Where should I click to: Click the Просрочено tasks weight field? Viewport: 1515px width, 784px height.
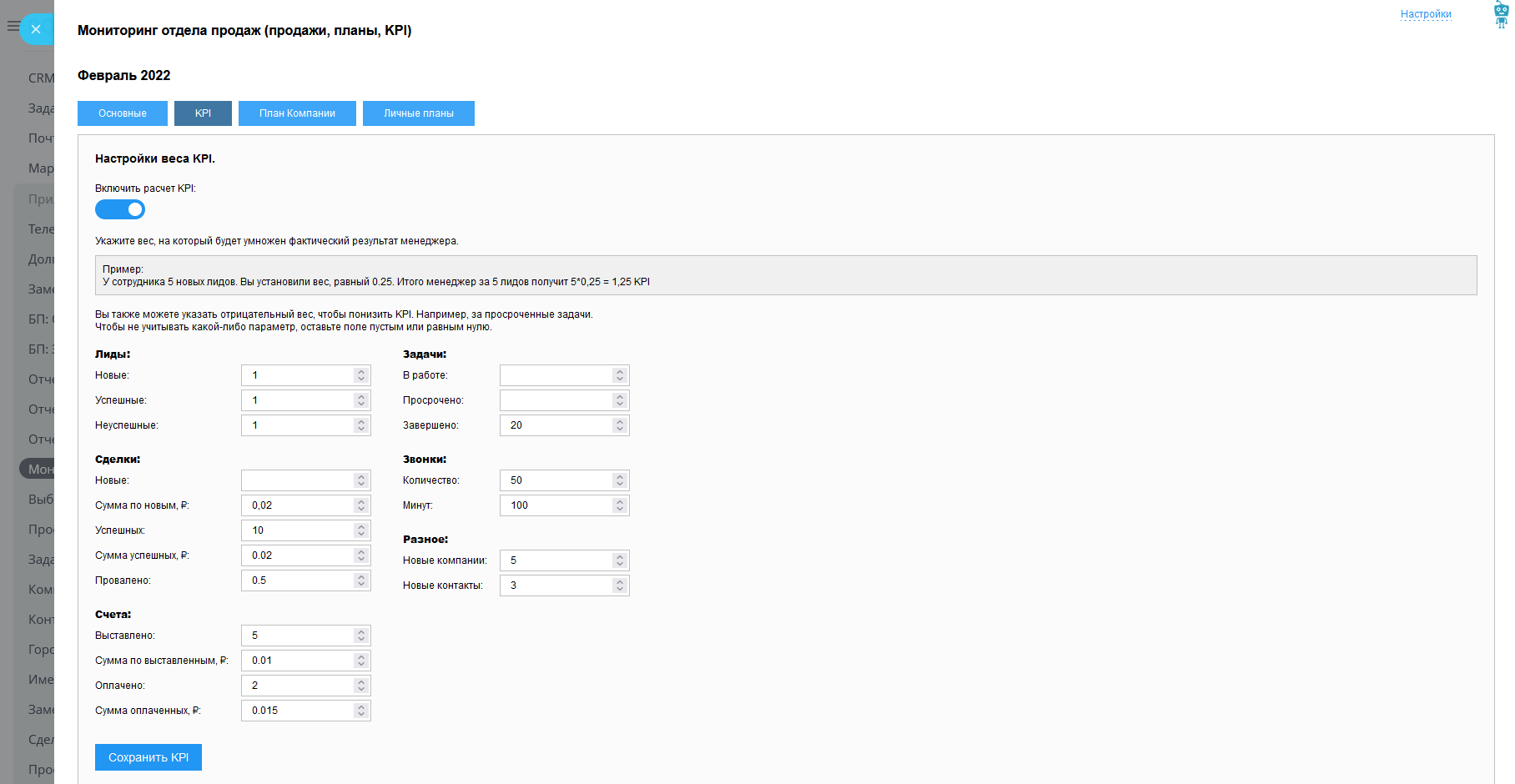(x=555, y=400)
